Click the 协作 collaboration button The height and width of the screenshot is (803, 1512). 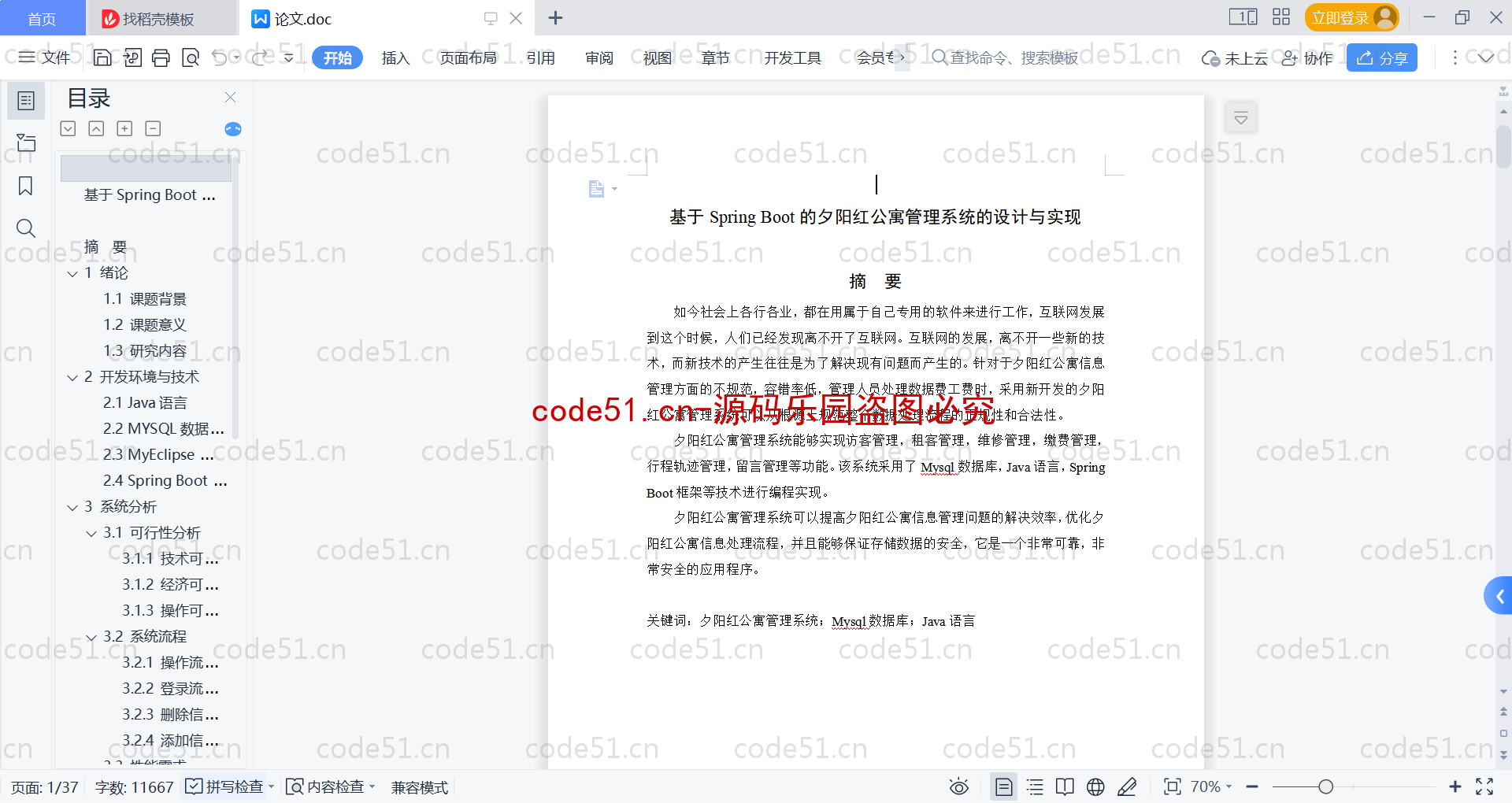1307,57
